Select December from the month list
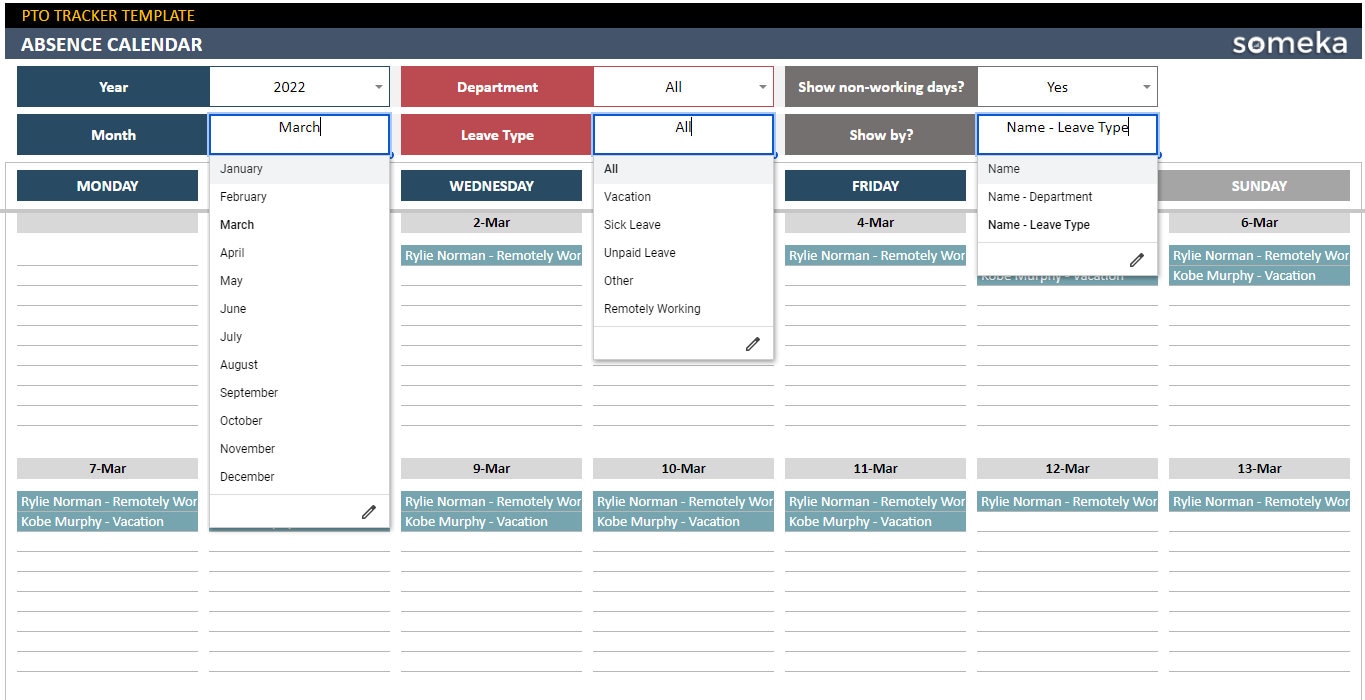This screenshot has height=700, width=1365. pyautogui.click(x=246, y=476)
